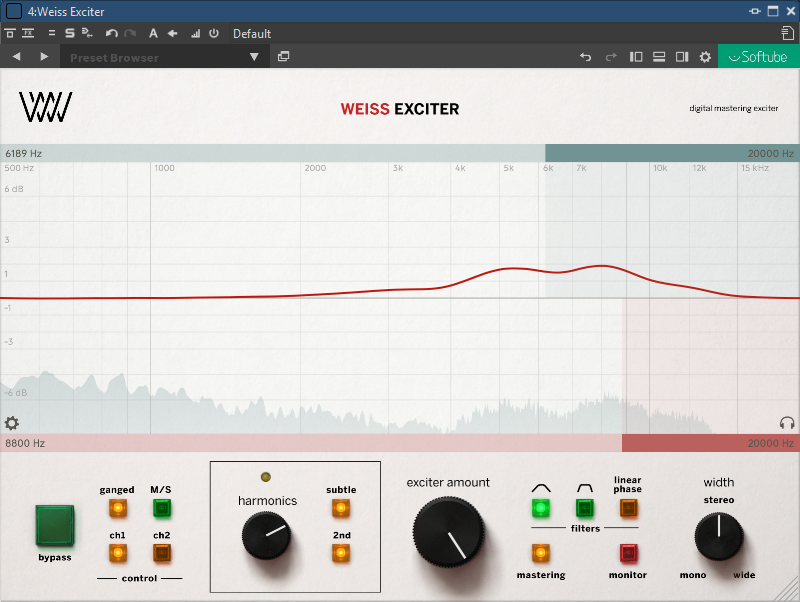Click the Softube undo arrow icon
This screenshot has height=602, width=800.
coord(586,57)
